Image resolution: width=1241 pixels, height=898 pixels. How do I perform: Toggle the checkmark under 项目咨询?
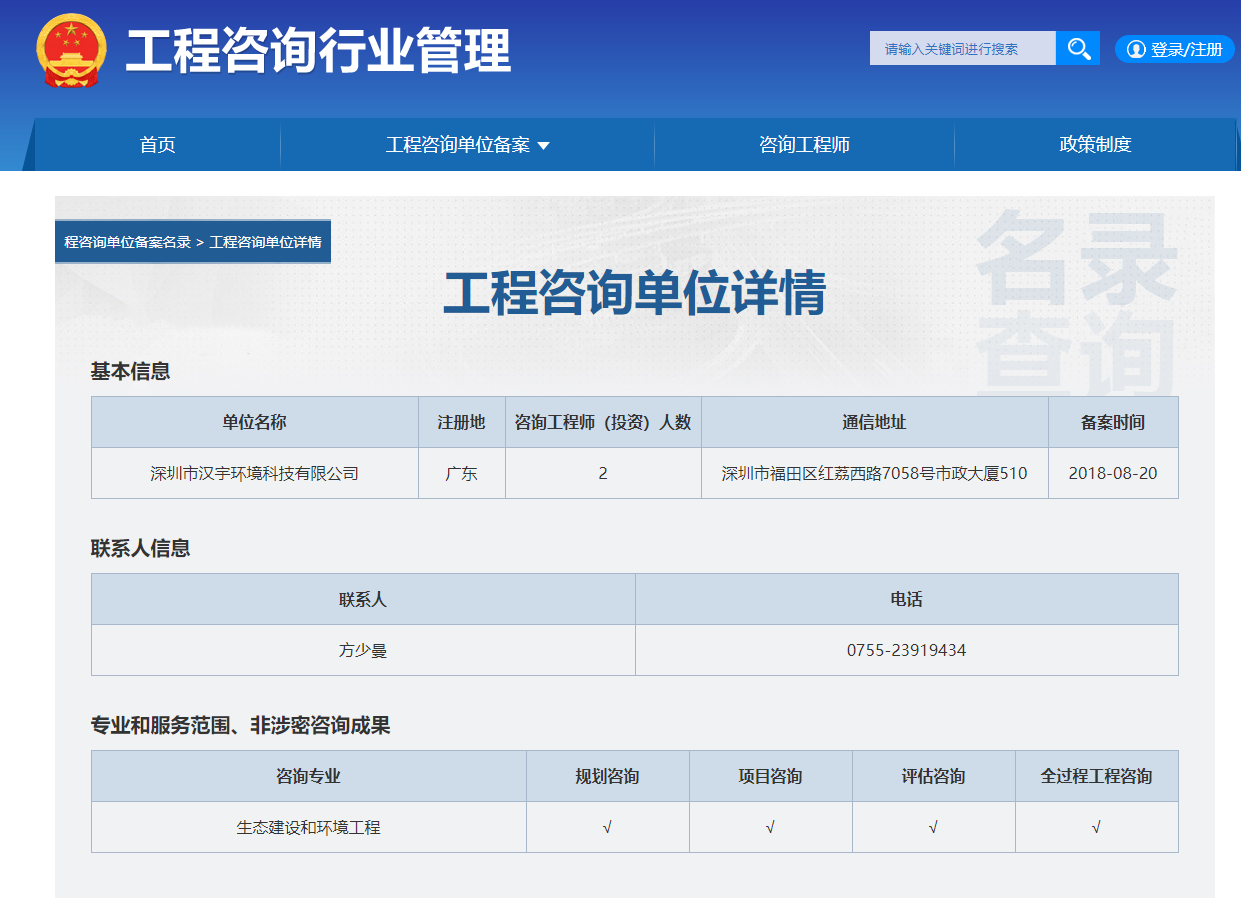click(770, 827)
